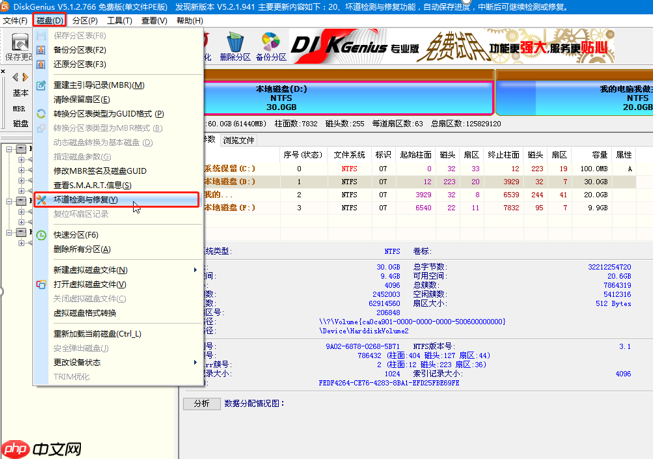
Task: Click the MBR label in left panel
Action: 19,108
